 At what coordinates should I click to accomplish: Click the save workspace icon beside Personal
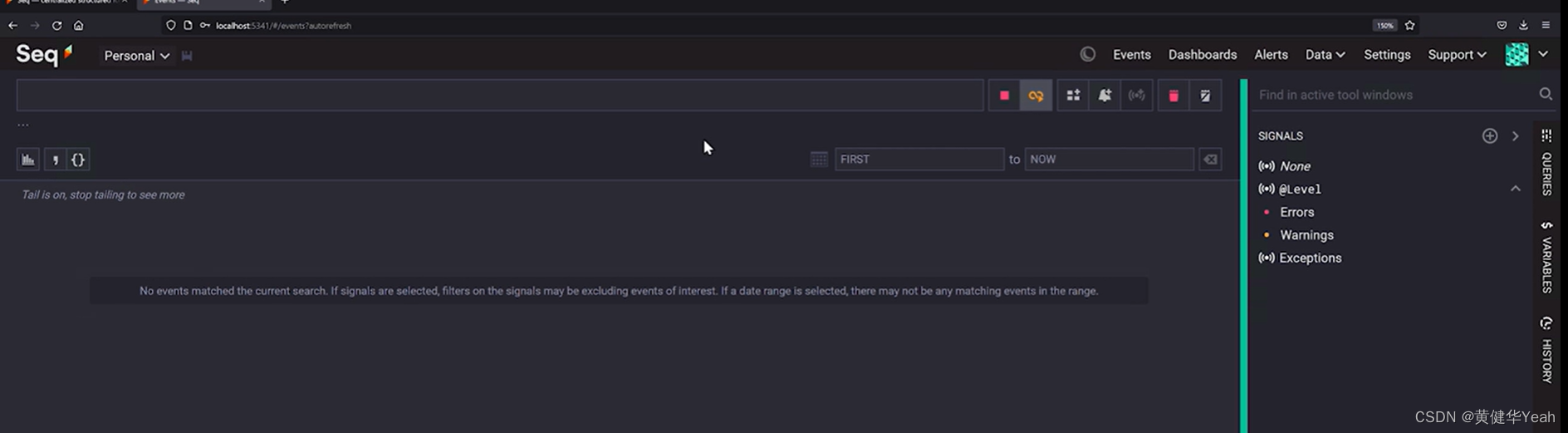tap(187, 56)
